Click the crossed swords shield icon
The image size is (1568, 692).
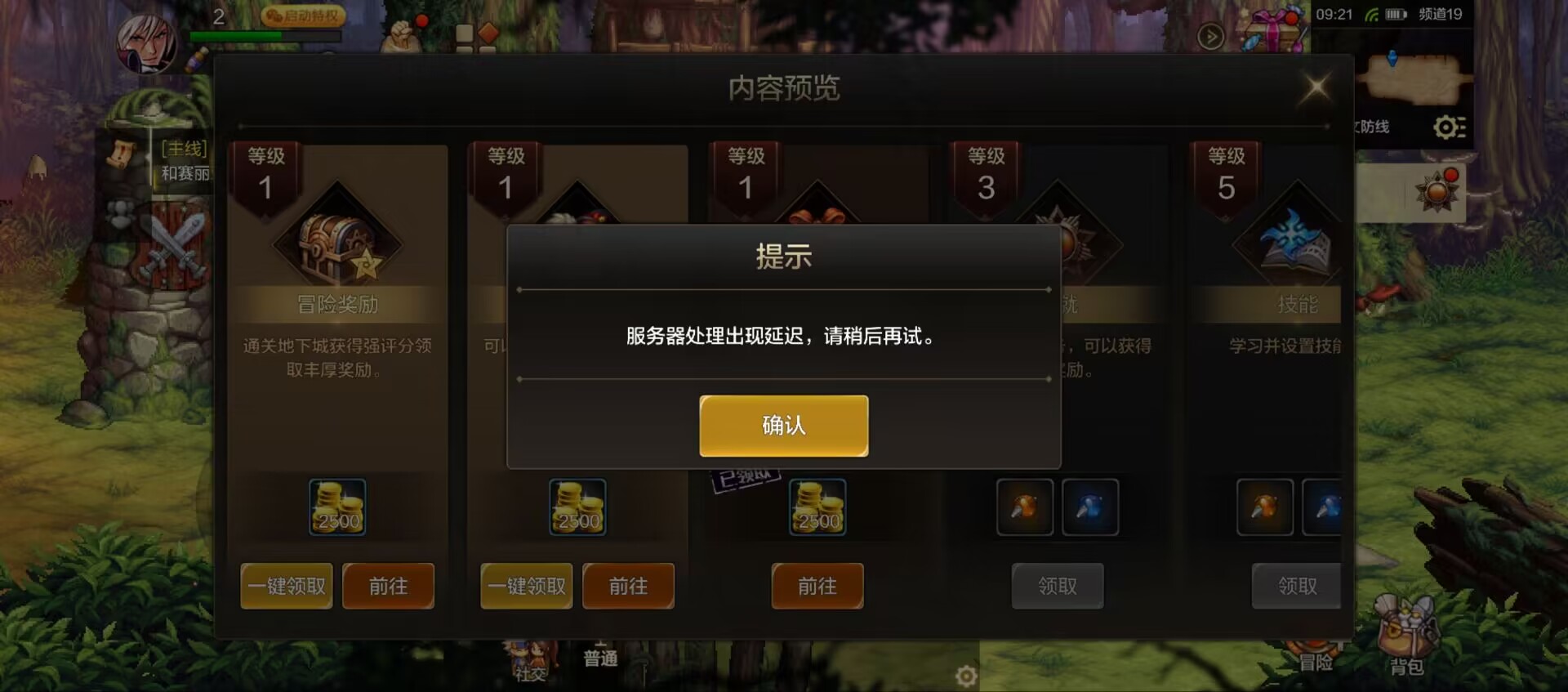coord(176,245)
